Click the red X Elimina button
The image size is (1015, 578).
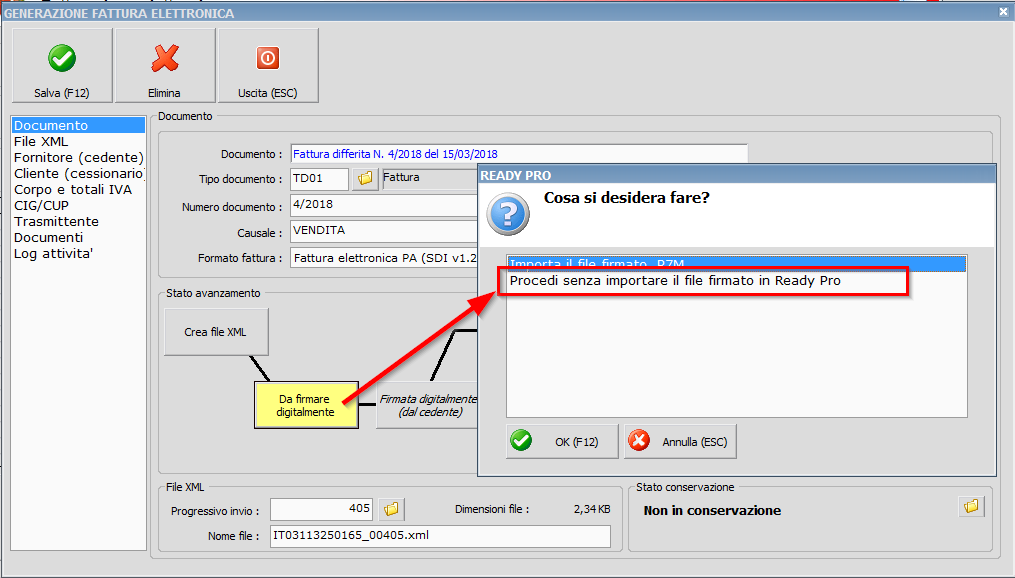coord(165,65)
